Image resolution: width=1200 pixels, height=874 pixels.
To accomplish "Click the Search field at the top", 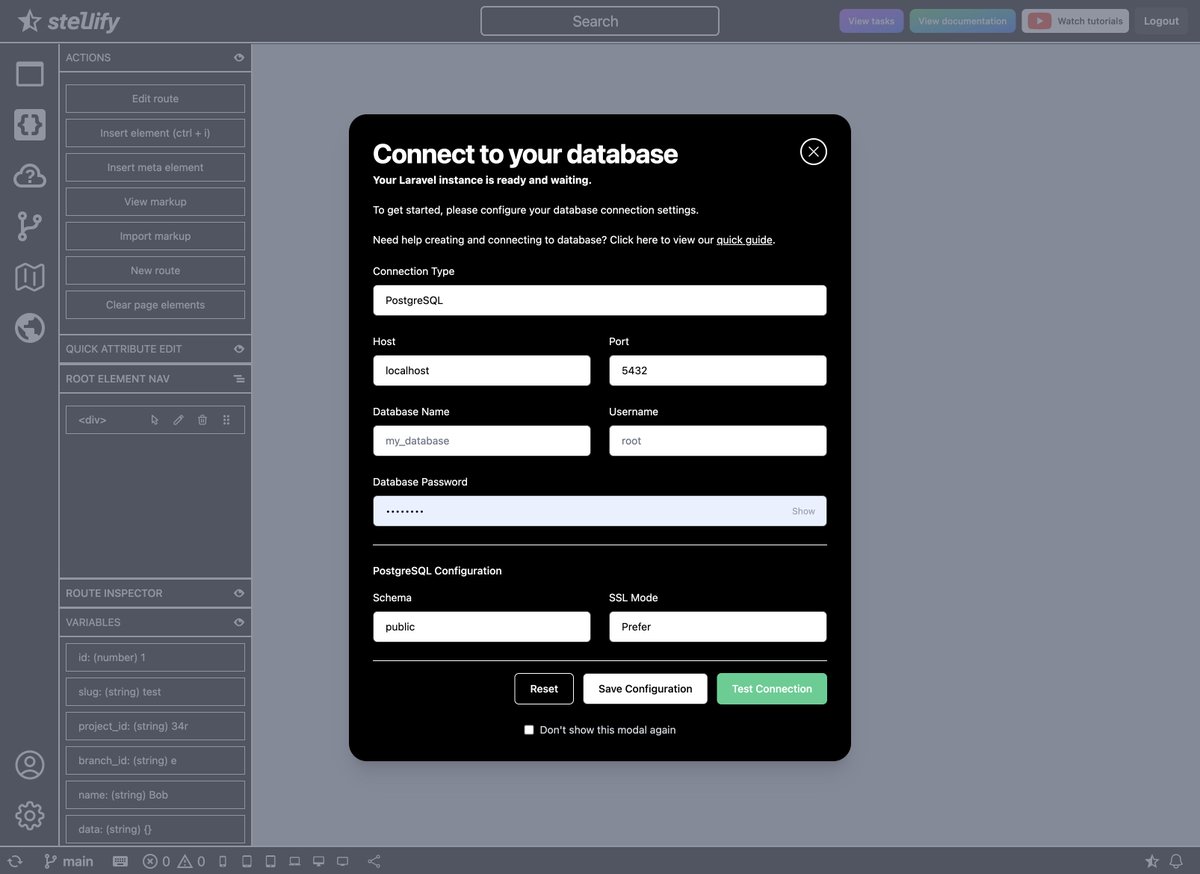I will click(x=599, y=20).
